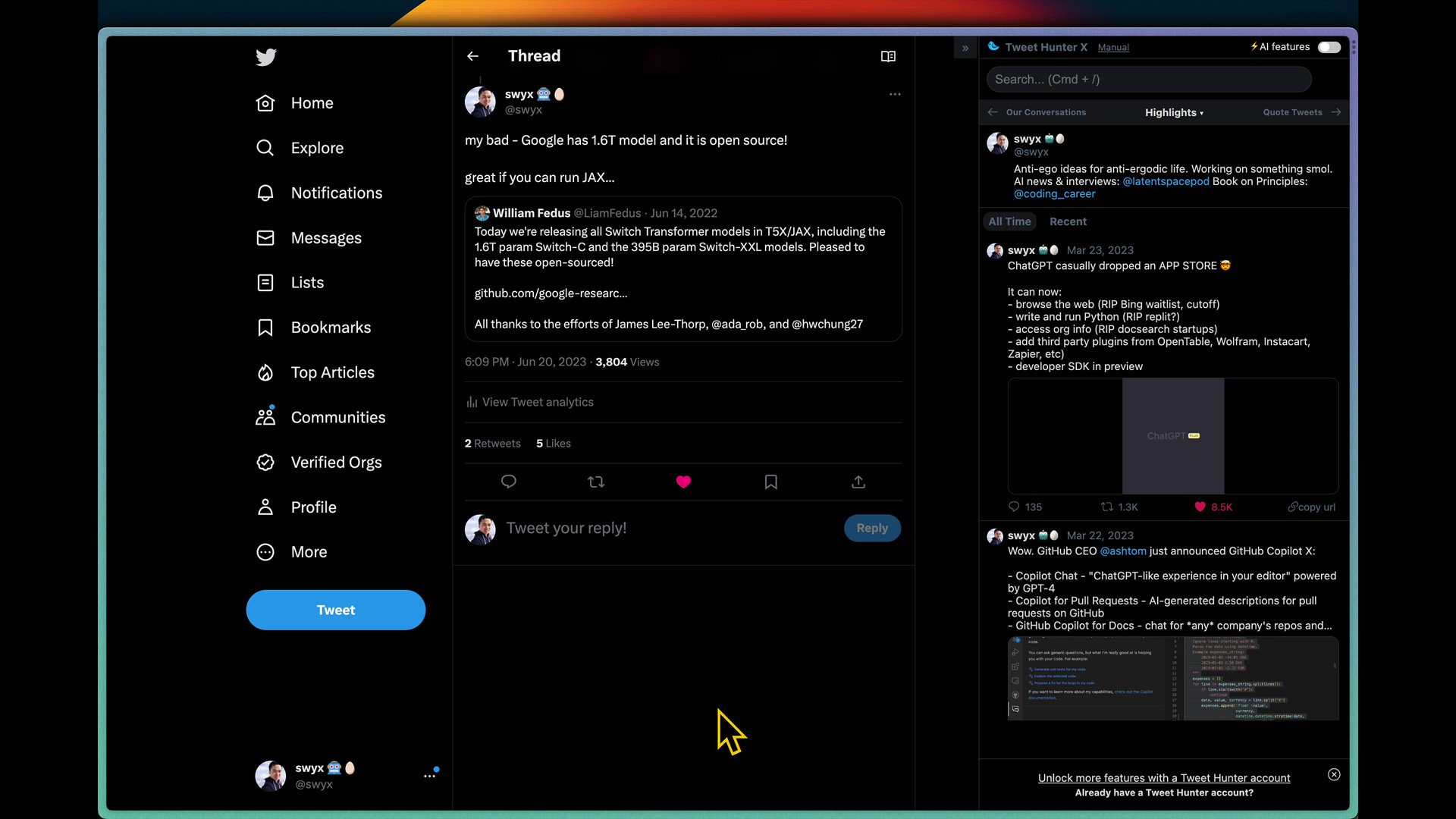Go to Our Conversations left arrow
Viewport: 1456px width, 819px height.
pos(993,112)
